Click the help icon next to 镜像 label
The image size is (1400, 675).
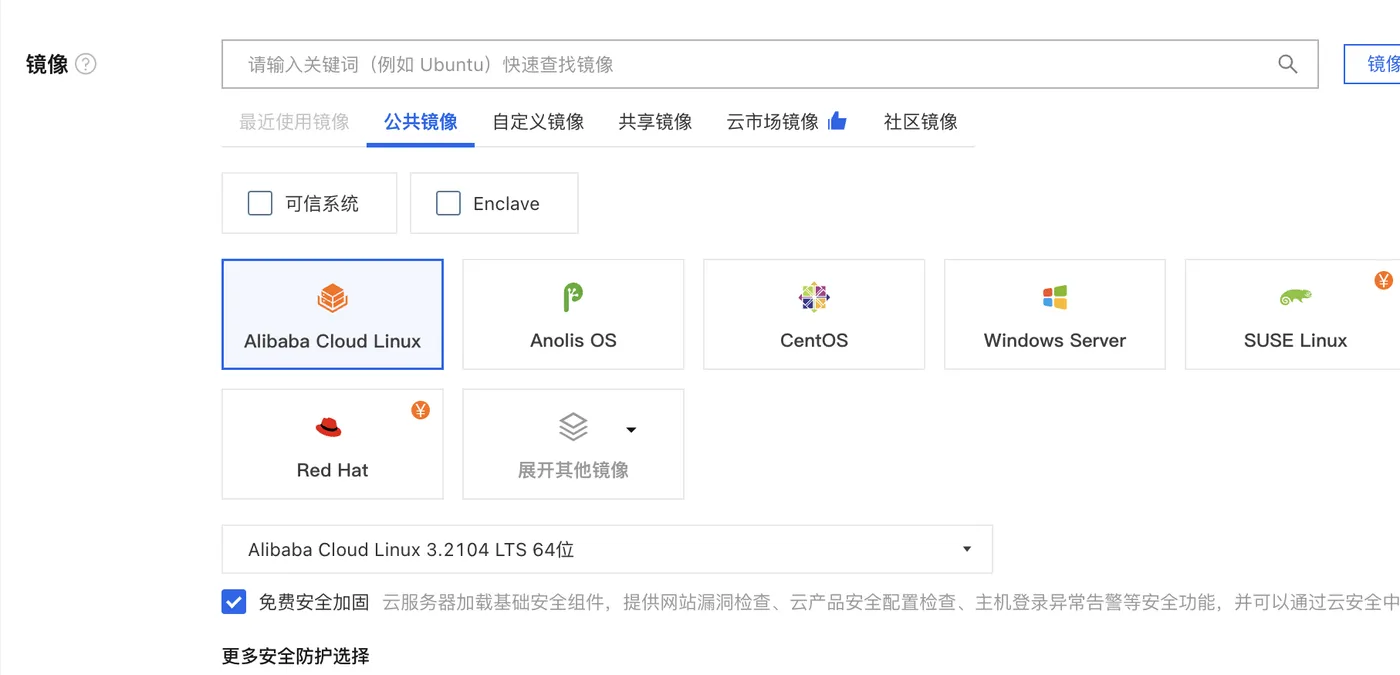(87, 63)
